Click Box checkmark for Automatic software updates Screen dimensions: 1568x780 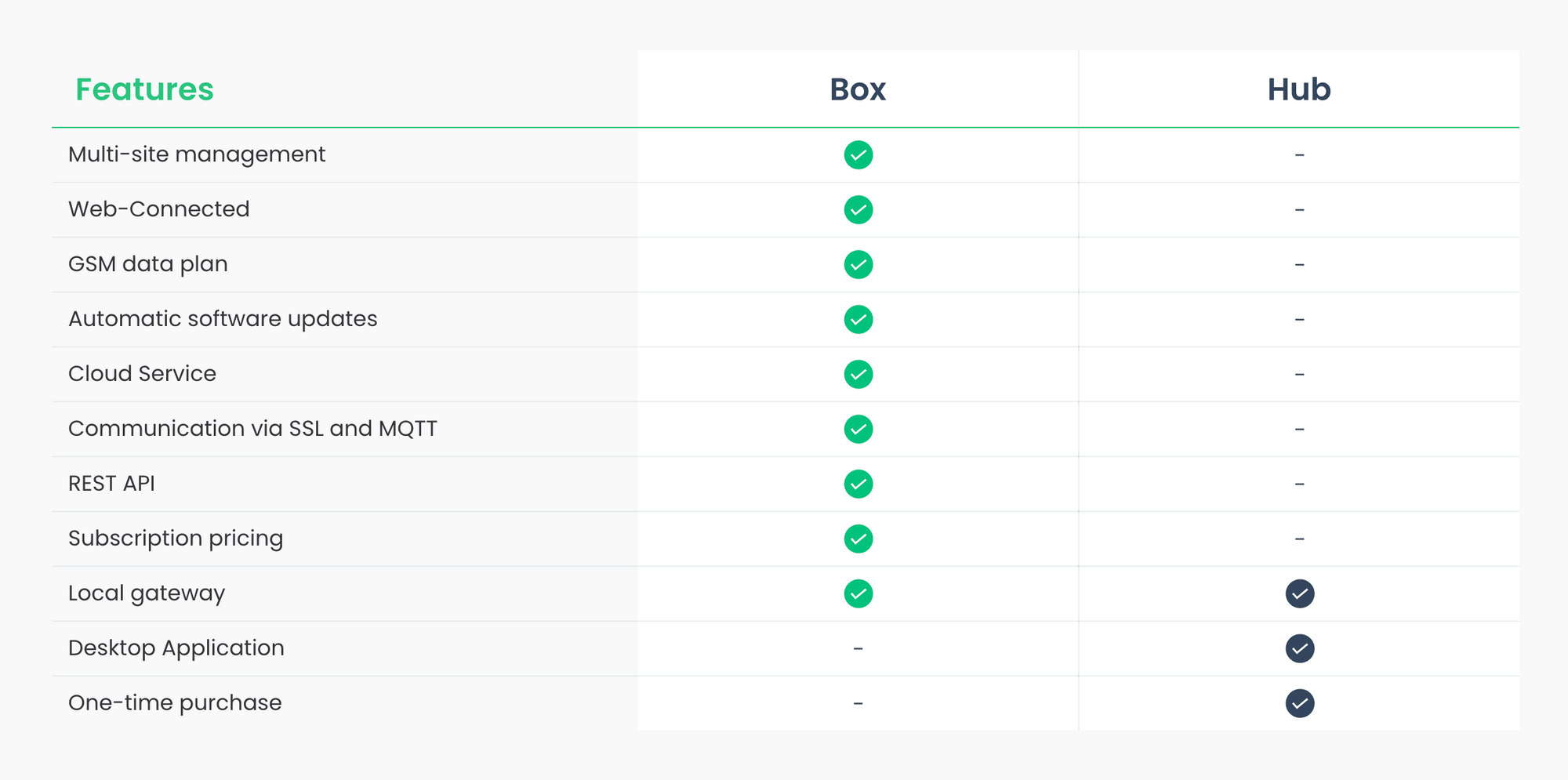[x=858, y=320]
